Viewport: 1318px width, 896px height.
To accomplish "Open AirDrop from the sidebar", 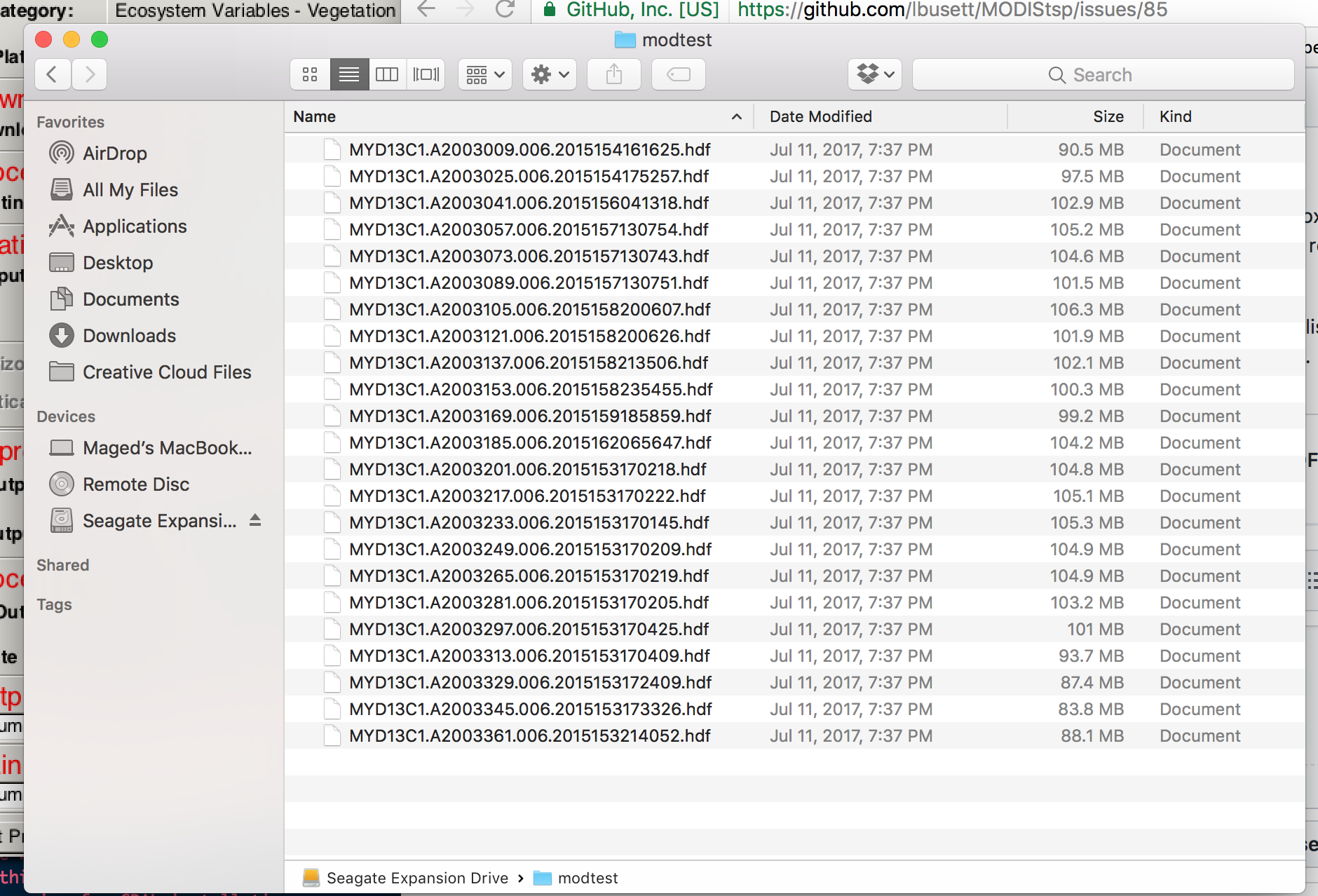I will pyautogui.click(x=114, y=154).
